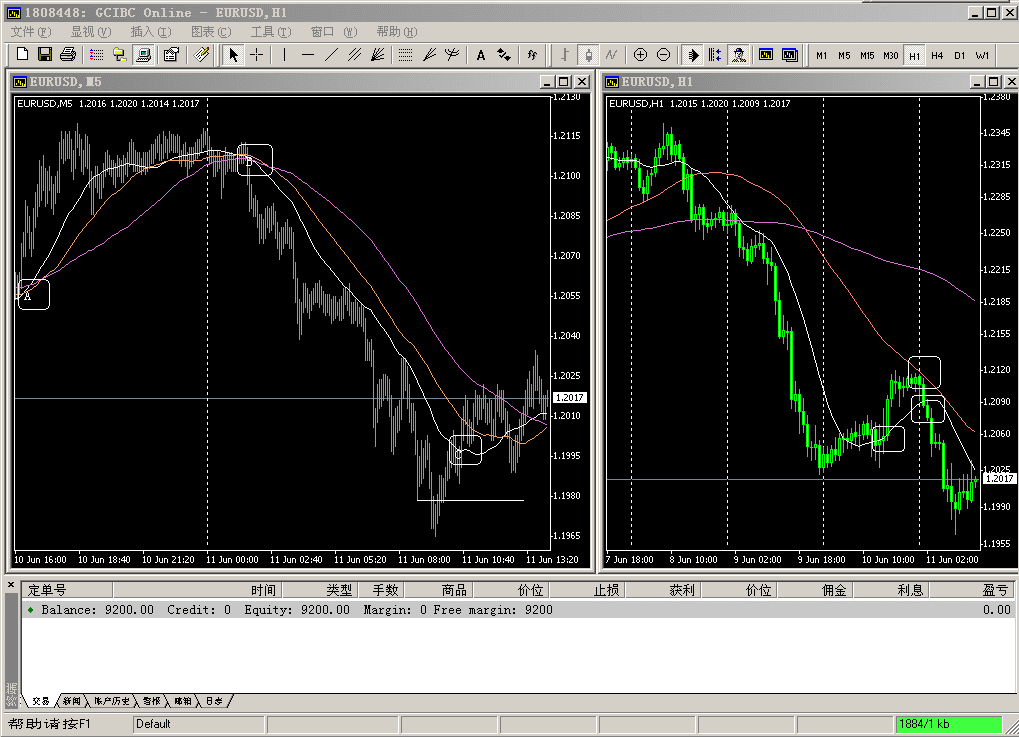This screenshot has width=1019, height=737.
Task: Click the 盈亏 column header
Action: pos(996,590)
